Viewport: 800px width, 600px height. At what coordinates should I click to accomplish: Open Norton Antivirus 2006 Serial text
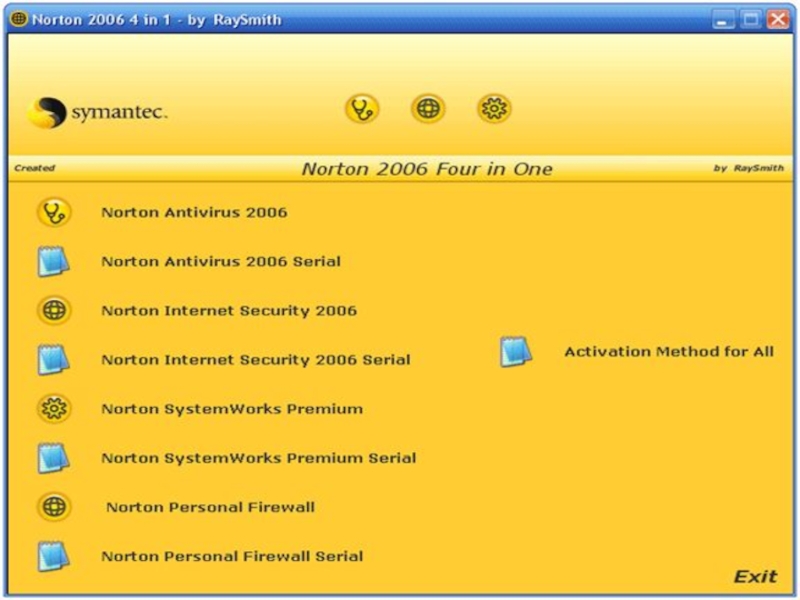tap(221, 261)
